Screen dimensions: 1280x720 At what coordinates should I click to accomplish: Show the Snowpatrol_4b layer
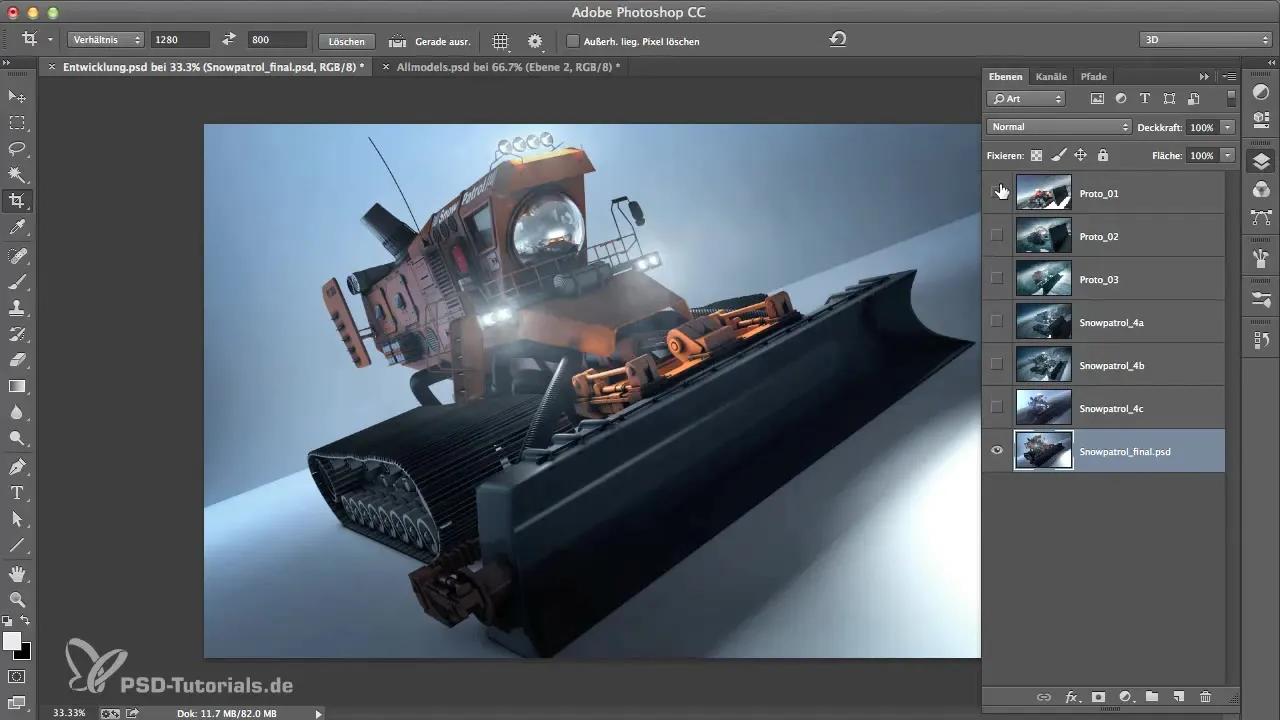996,365
